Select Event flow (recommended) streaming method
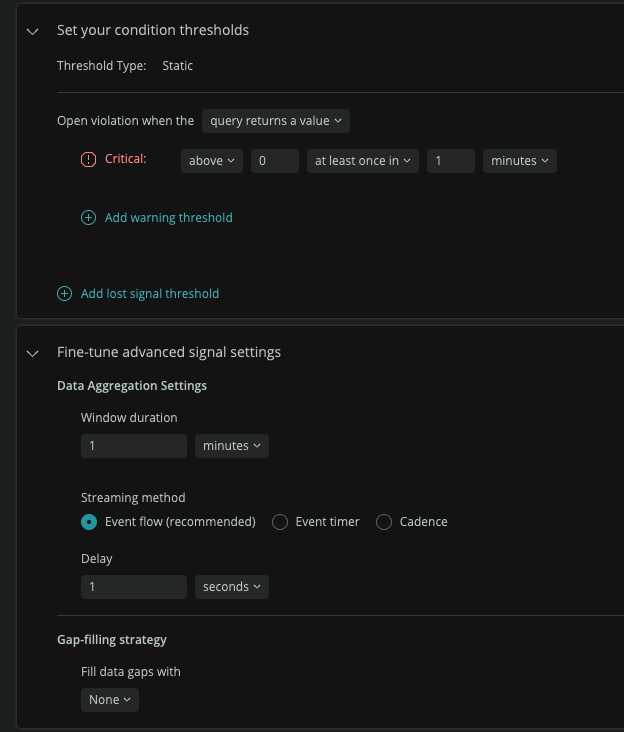624x732 pixels. point(89,522)
